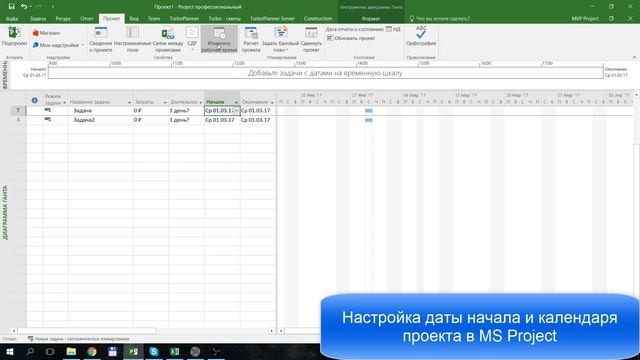The image size is (640, 360).
Task: Open Skype from the taskbar
Action: (x=154, y=351)
